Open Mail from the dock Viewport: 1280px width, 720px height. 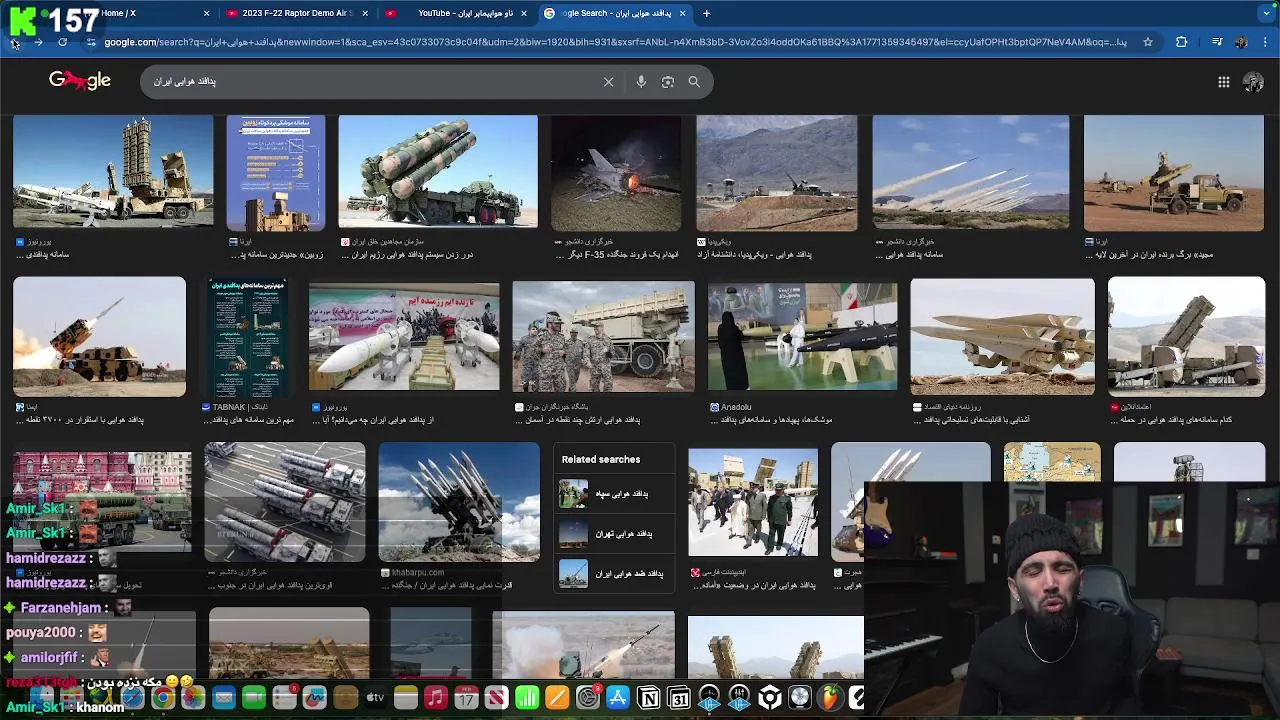click(224, 698)
